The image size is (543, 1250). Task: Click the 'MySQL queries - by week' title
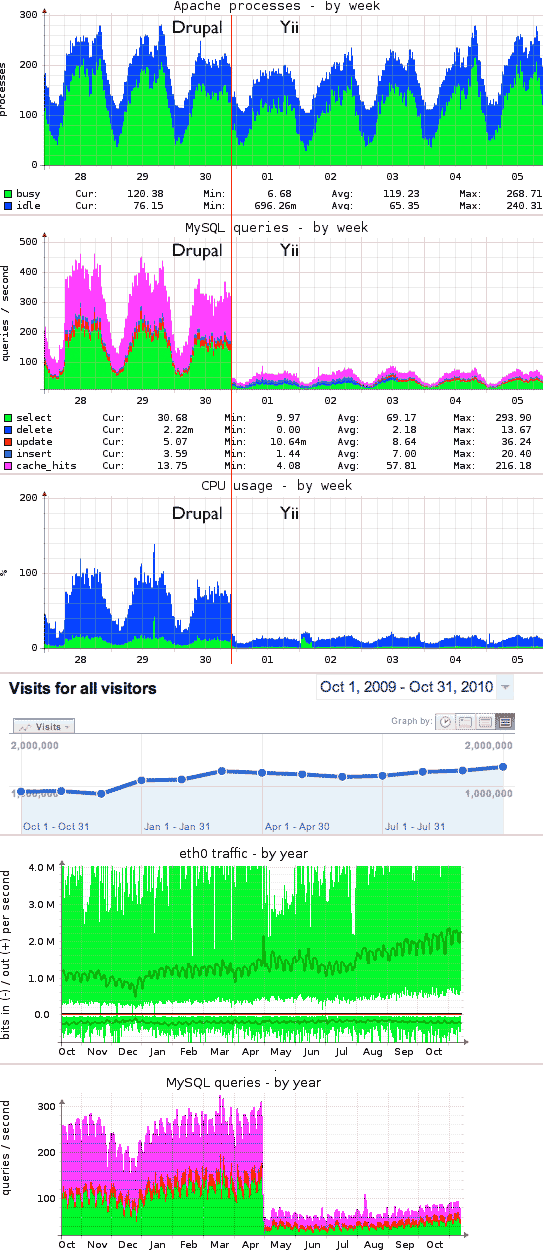(277, 227)
